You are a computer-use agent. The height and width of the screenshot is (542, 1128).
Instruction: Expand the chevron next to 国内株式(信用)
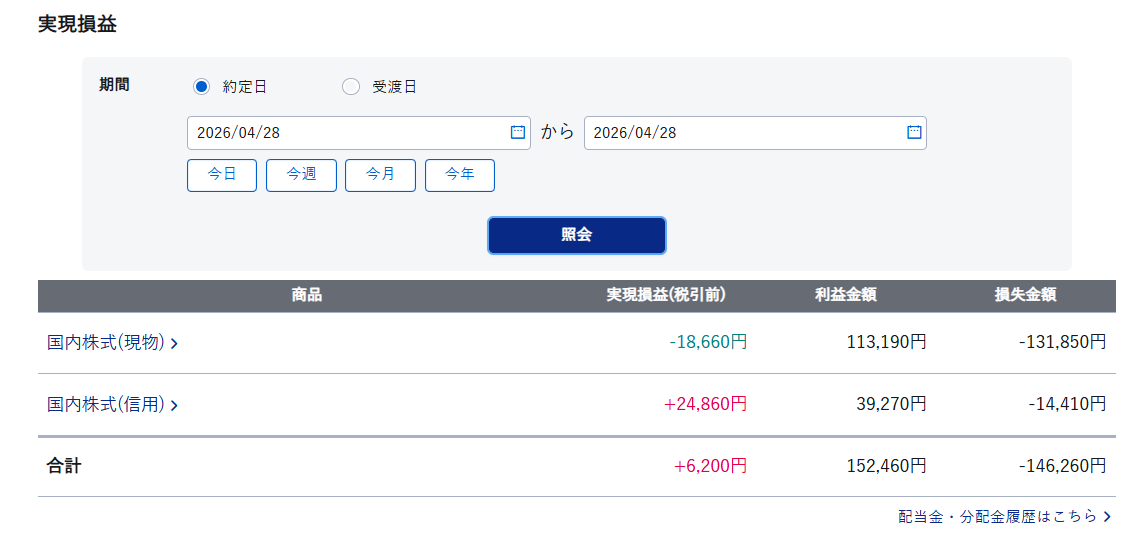pyautogui.click(x=174, y=406)
